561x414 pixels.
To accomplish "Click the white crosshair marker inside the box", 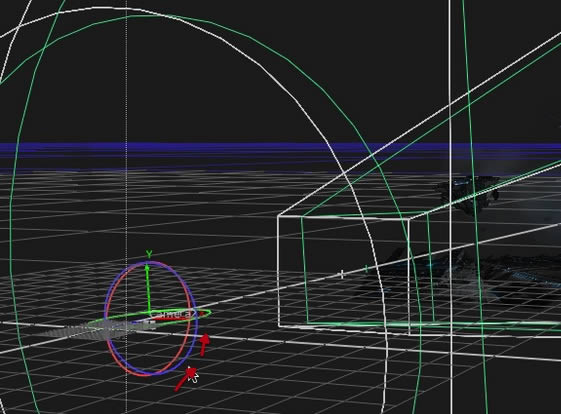I will pos(342,275).
